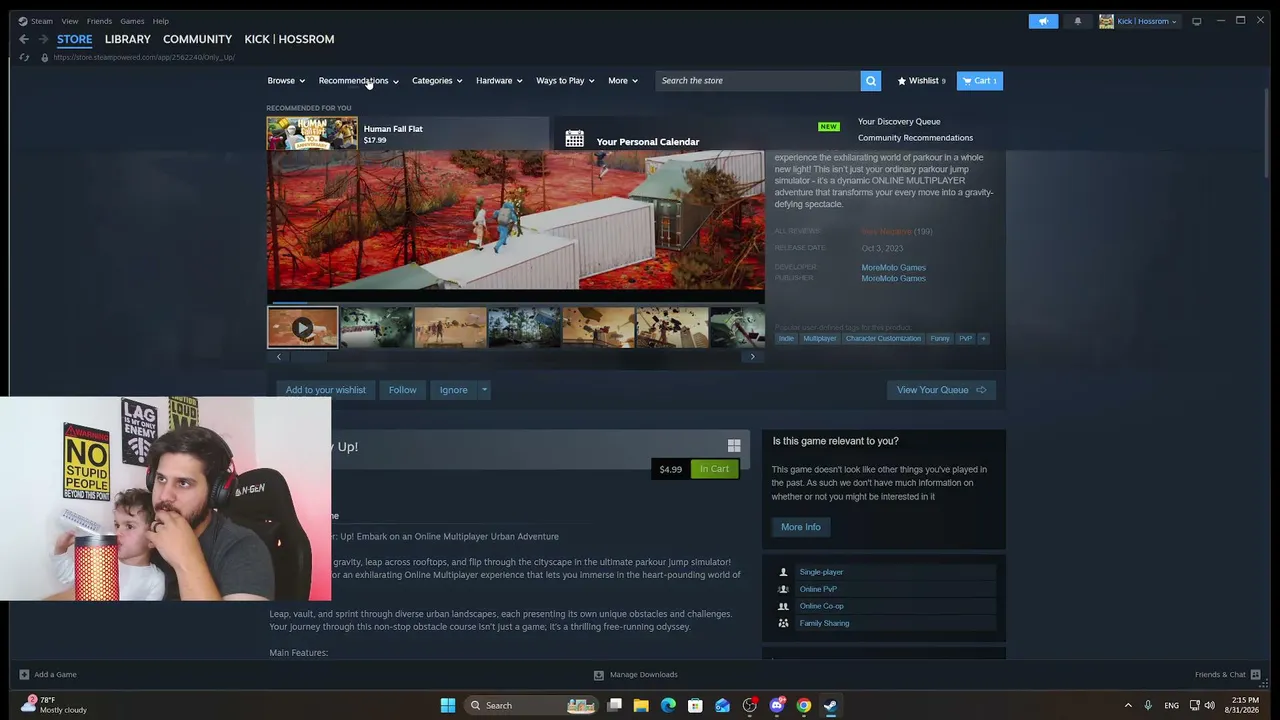Image resolution: width=1280 pixels, height=720 pixels.
Task: Click the Manage Downloads icon
Action: coord(599,675)
